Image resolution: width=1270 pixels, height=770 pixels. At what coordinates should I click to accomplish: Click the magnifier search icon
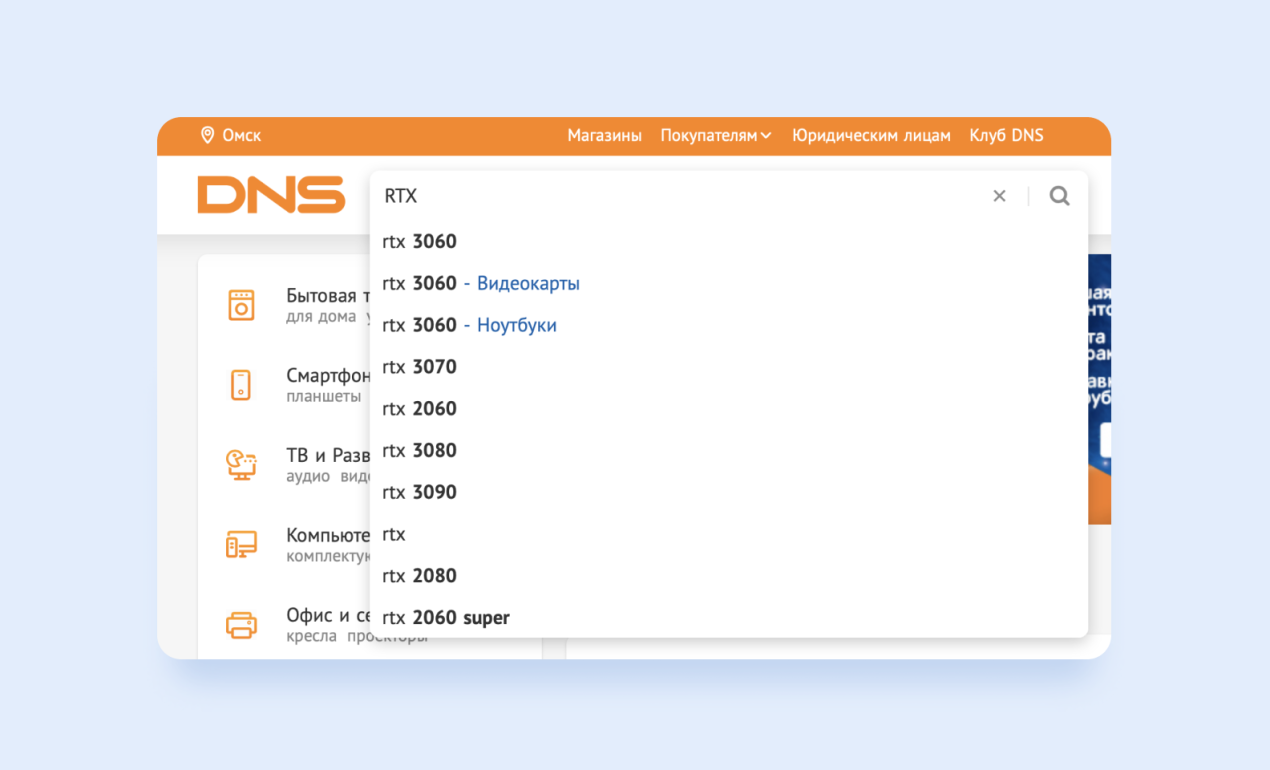point(1060,196)
